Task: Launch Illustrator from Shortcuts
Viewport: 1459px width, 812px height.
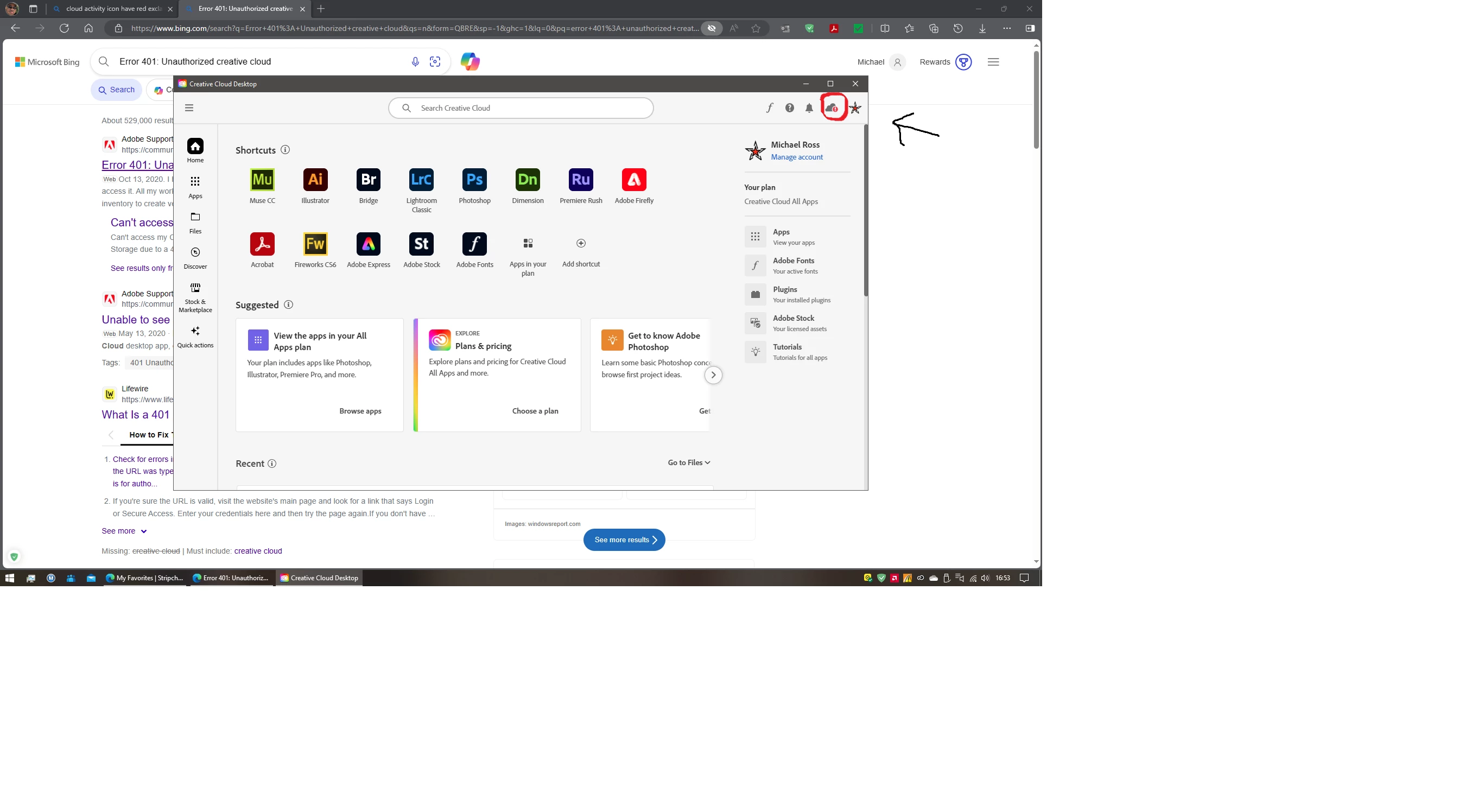Action: pos(315,180)
